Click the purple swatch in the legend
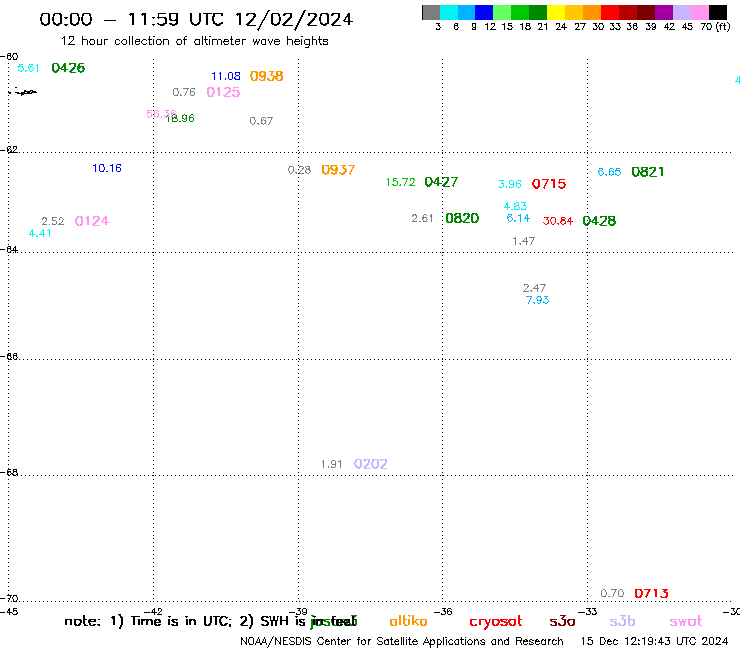The width and height of the screenshot is (740, 650). pos(664,12)
